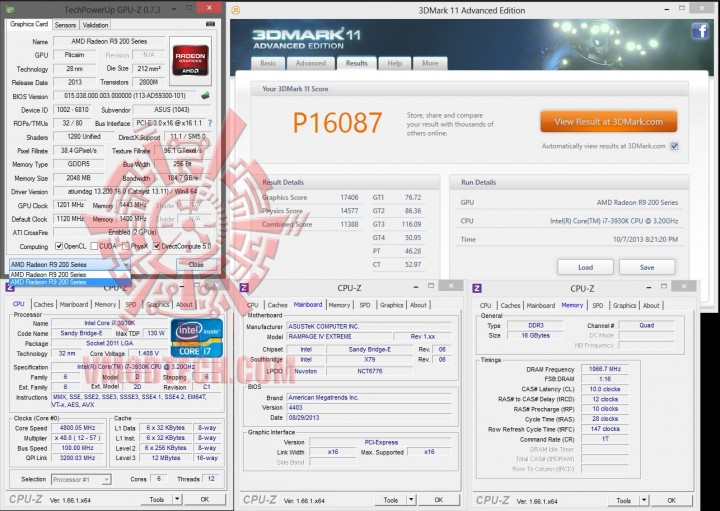The height and width of the screenshot is (511, 720).
Task: Open the More tab in 3DMark 11
Action: point(430,63)
